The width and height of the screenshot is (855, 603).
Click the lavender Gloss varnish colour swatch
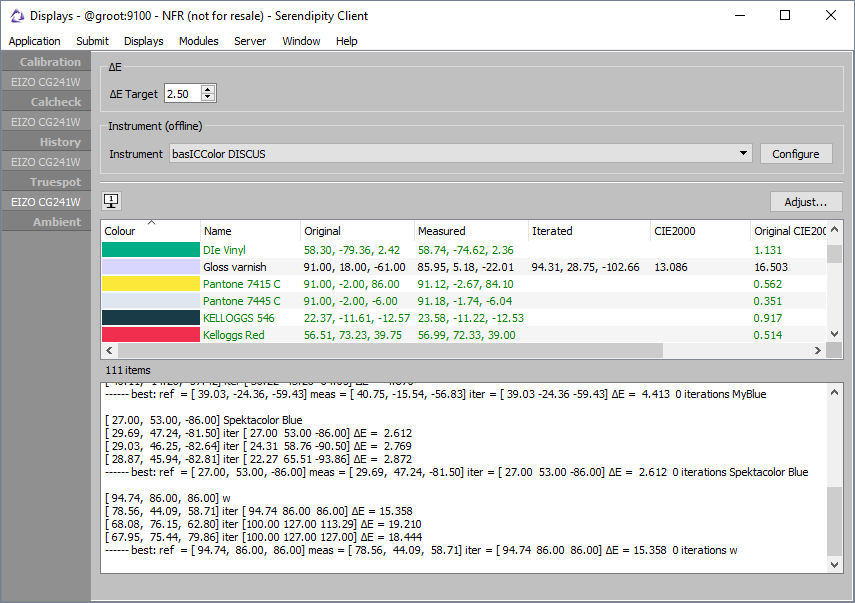[150, 267]
